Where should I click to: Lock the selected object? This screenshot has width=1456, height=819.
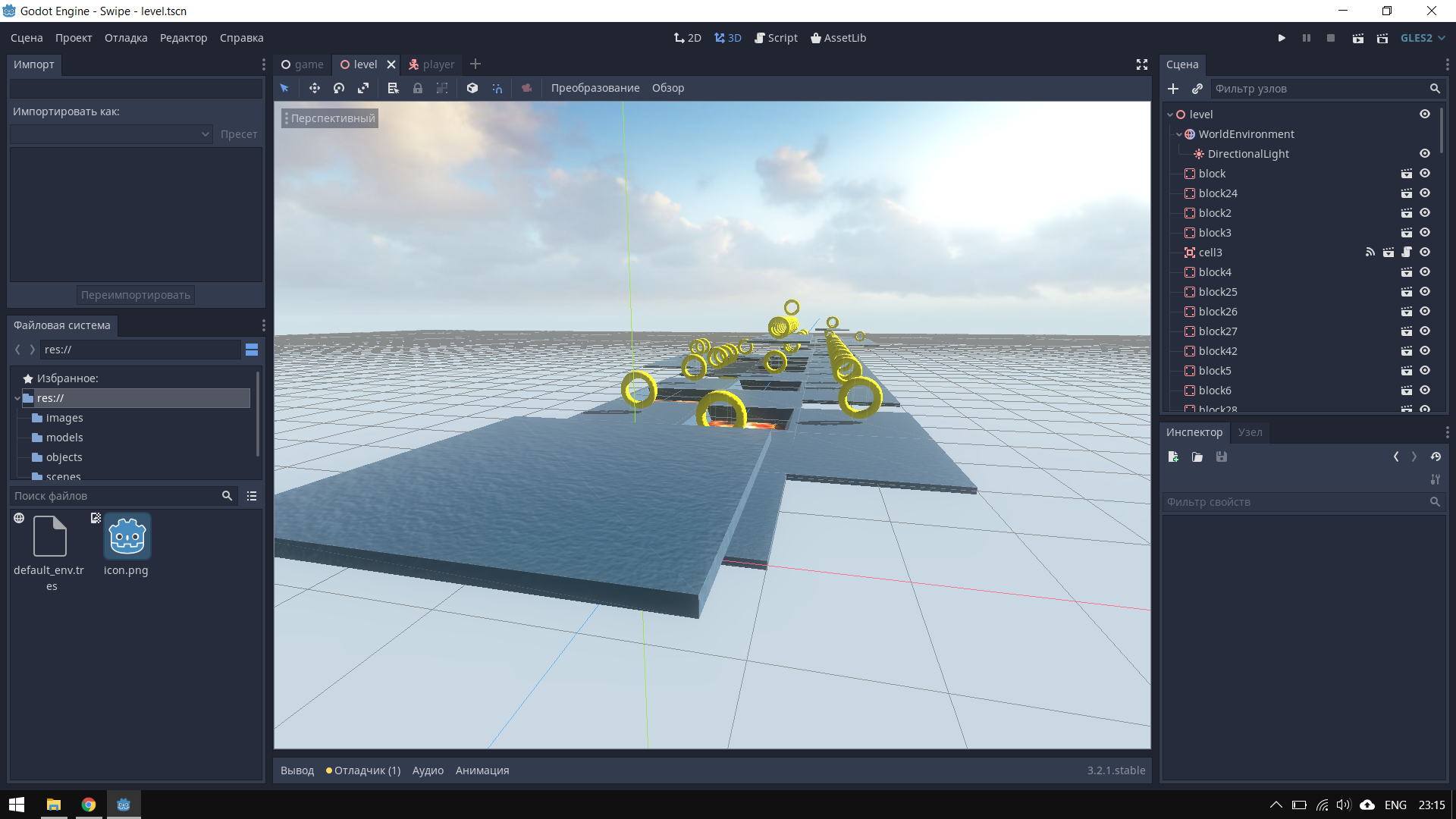pyautogui.click(x=418, y=88)
